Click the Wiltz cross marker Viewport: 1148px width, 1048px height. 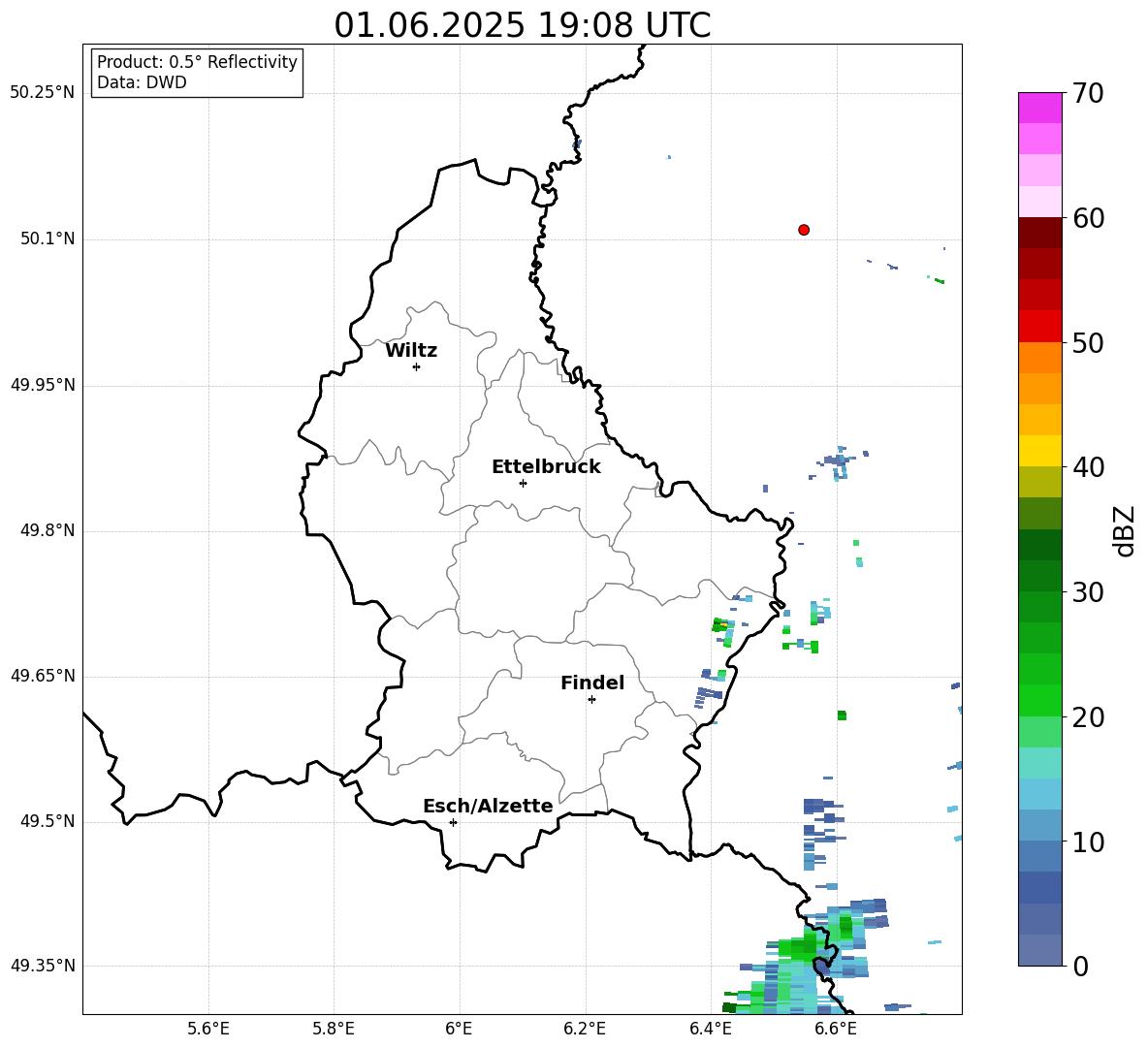tap(417, 366)
